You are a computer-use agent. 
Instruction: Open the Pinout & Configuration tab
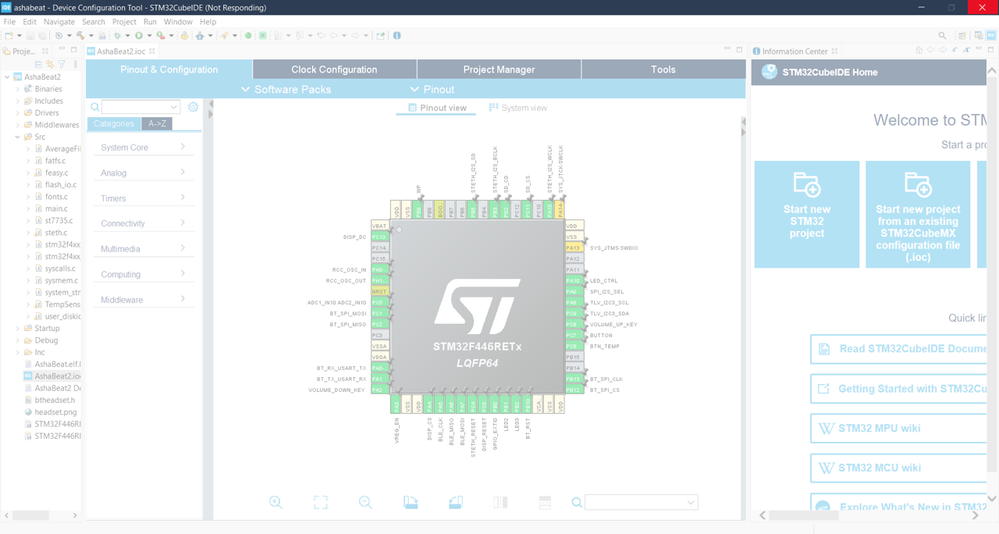tap(169, 69)
